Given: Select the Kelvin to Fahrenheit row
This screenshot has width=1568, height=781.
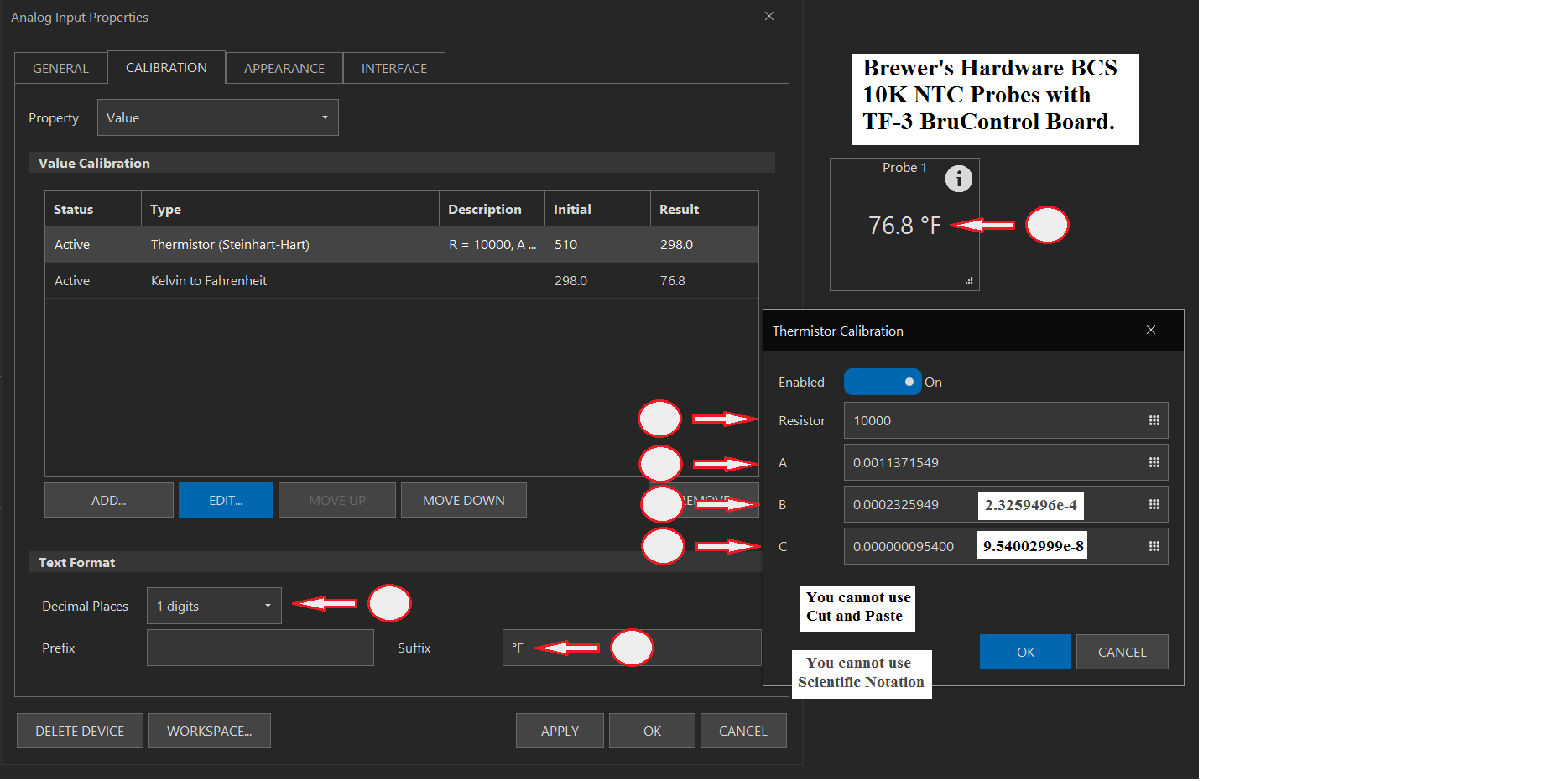Looking at the screenshot, I should click(402, 280).
